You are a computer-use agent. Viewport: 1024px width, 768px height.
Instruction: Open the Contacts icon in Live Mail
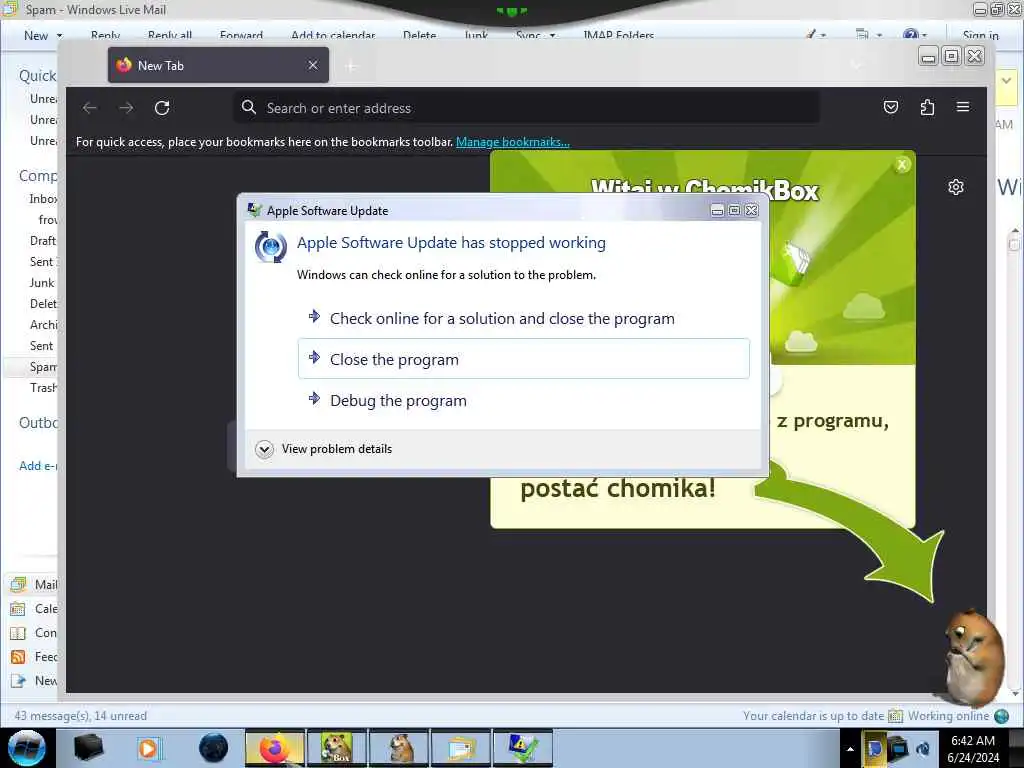(x=18, y=633)
